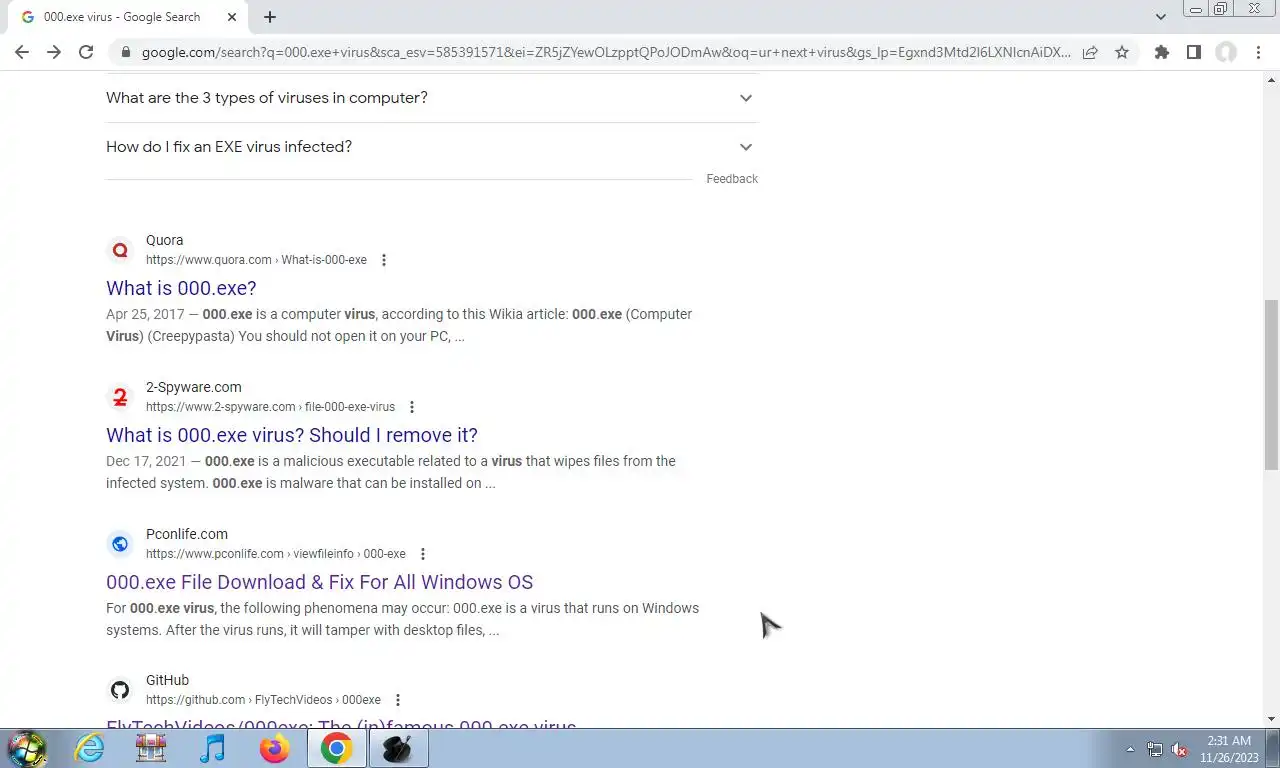This screenshot has width=1280, height=768.
Task: Click the 'Pconlife.com' site name text
Action: 187,534
